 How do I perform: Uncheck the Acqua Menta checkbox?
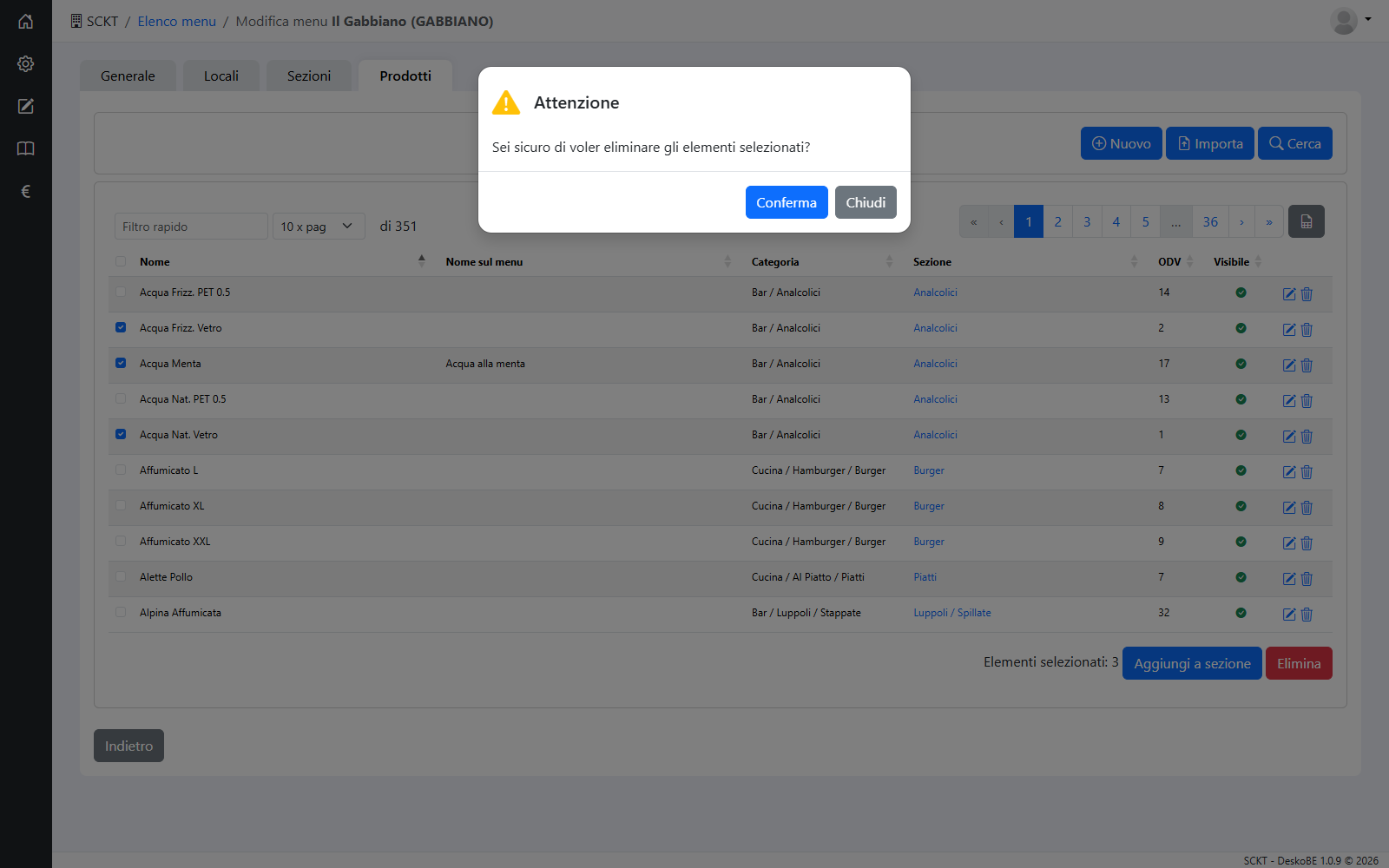click(121, 364)
